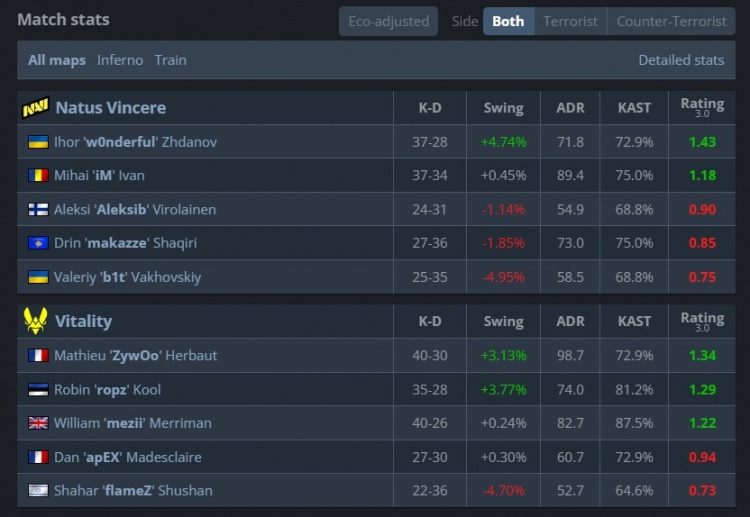750x517 pixels.
Task: Select Both sides filter
Action: pyautogui.click(x=508, y=21)
